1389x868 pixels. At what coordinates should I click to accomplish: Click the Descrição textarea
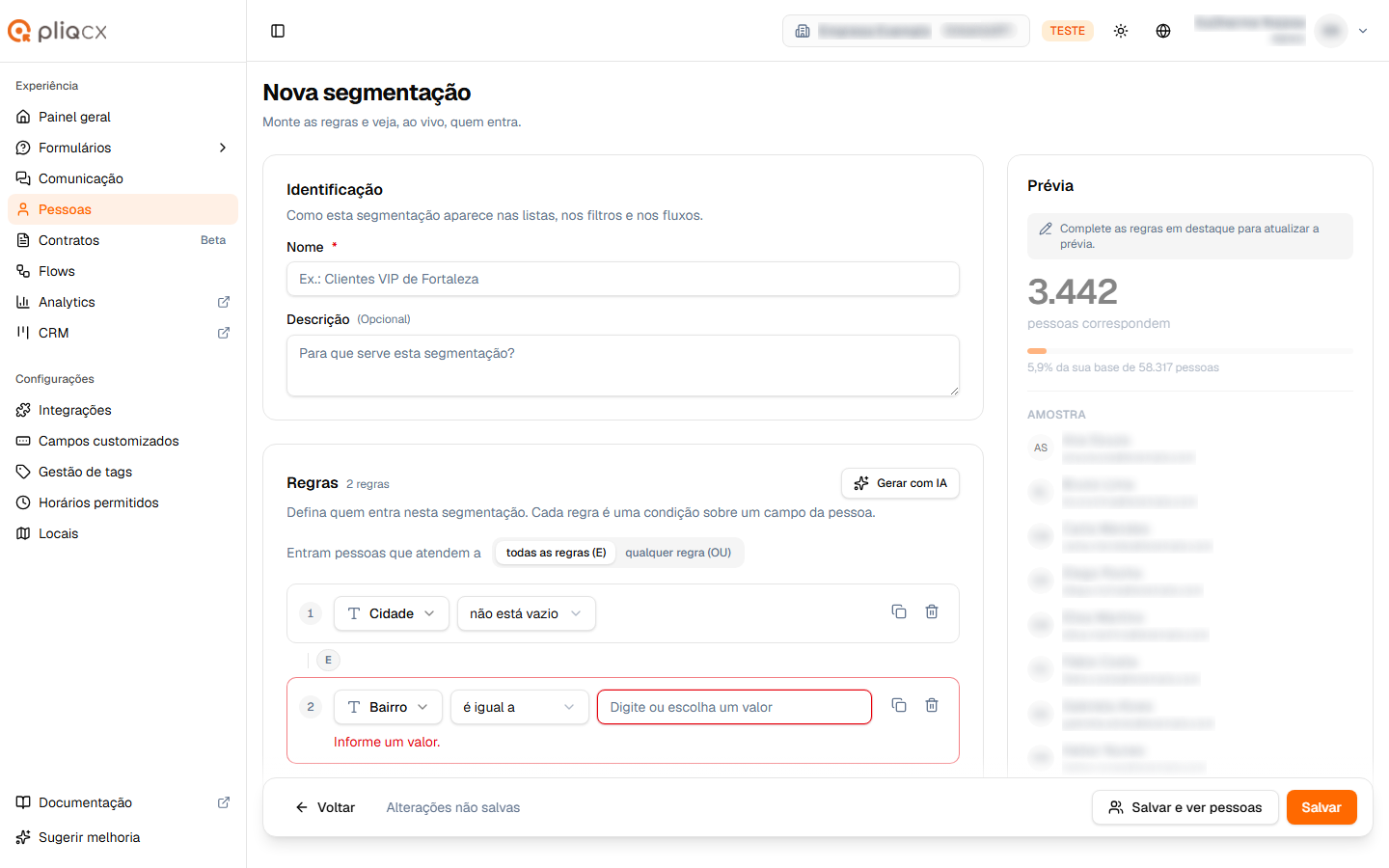[623, 366]
